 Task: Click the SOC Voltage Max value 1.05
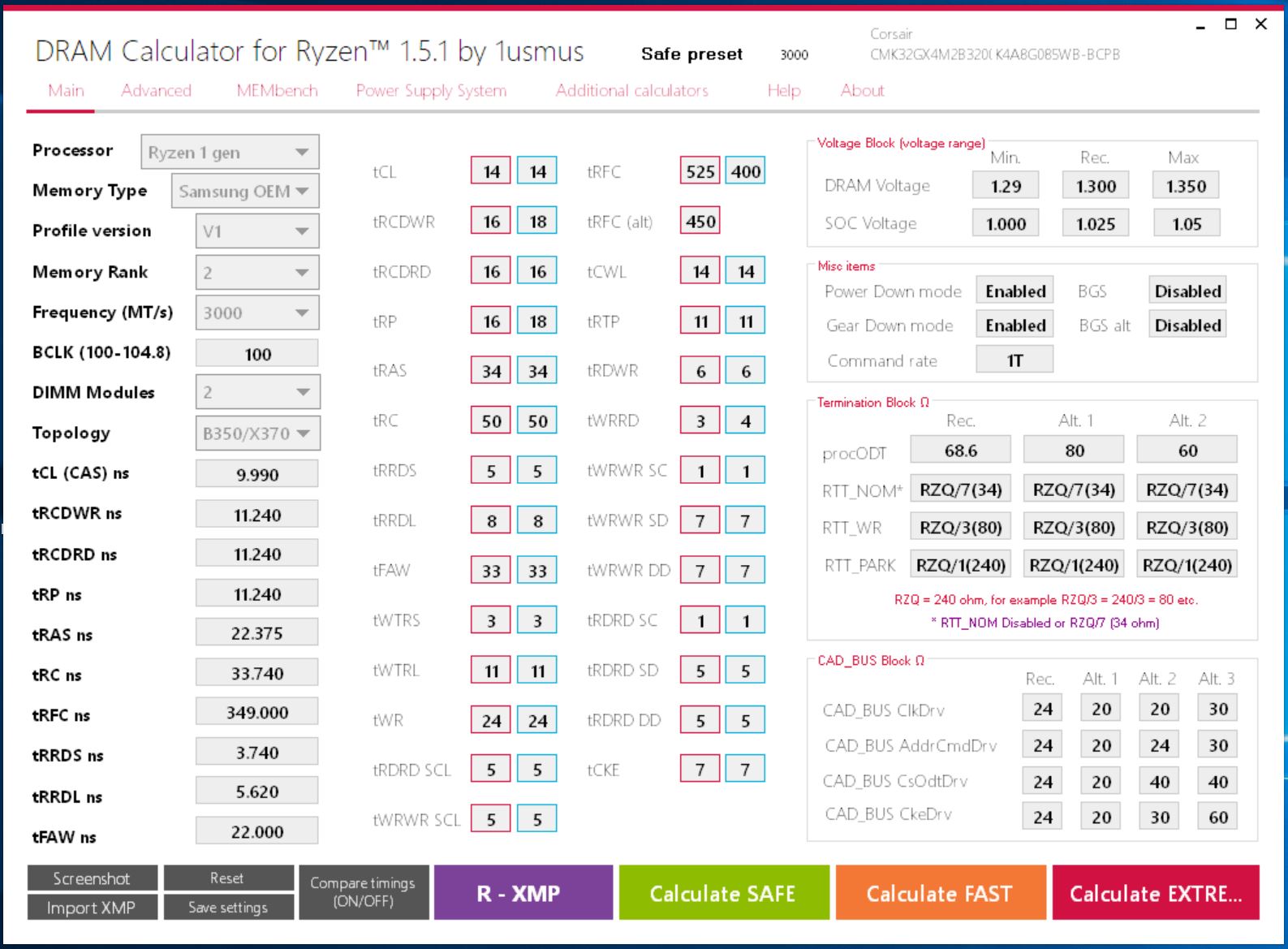click(x=1186, y=223)
